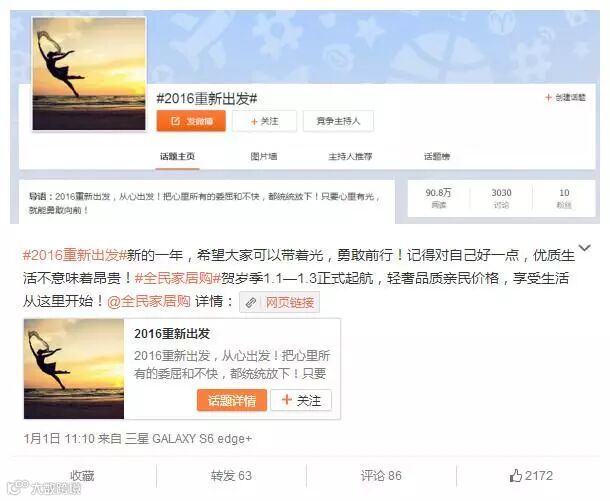Follow the topic with +关注 button at top

265,121
